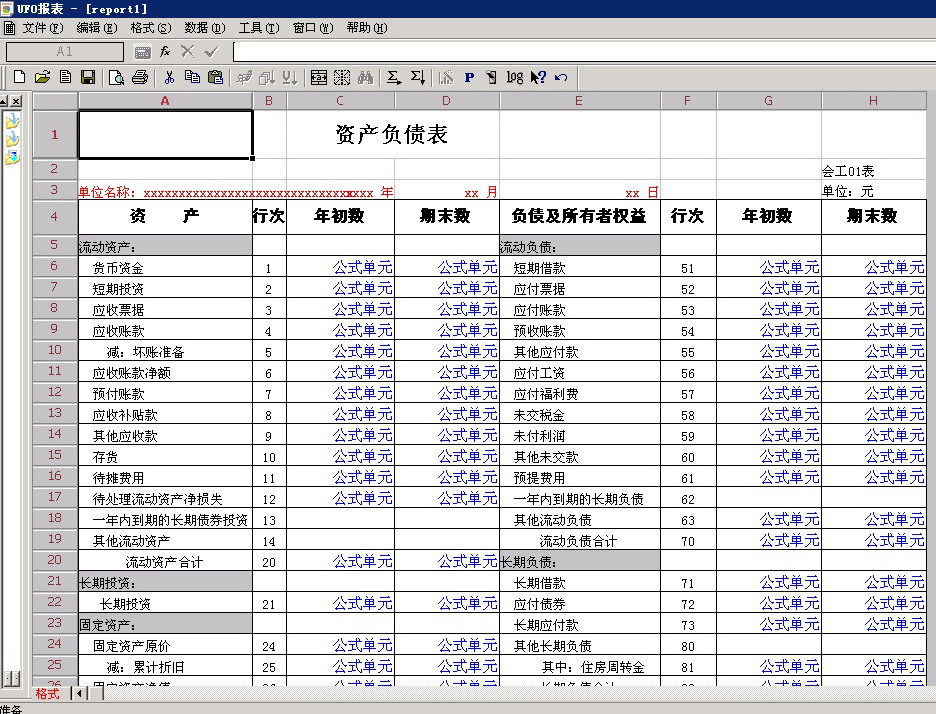Open a report file using the folder icon

coord(42,77)
